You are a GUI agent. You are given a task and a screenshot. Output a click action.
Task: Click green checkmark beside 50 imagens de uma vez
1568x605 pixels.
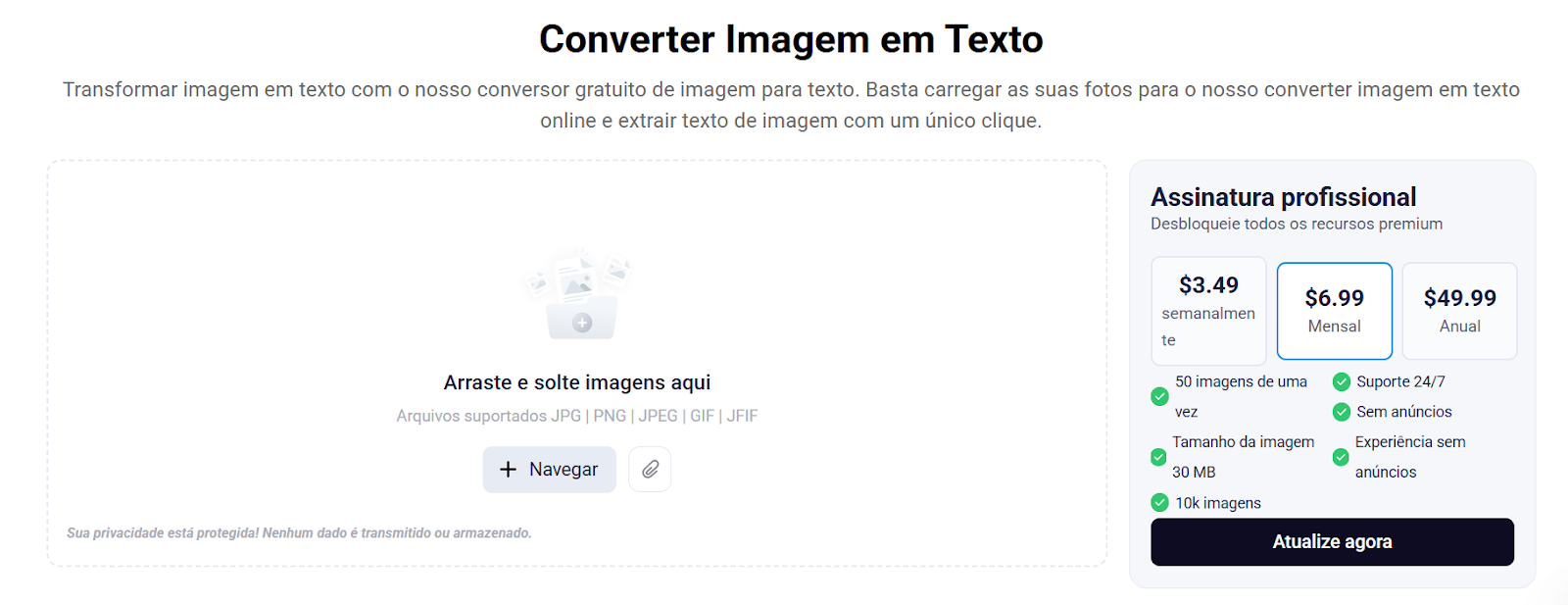coord(1159,396)
